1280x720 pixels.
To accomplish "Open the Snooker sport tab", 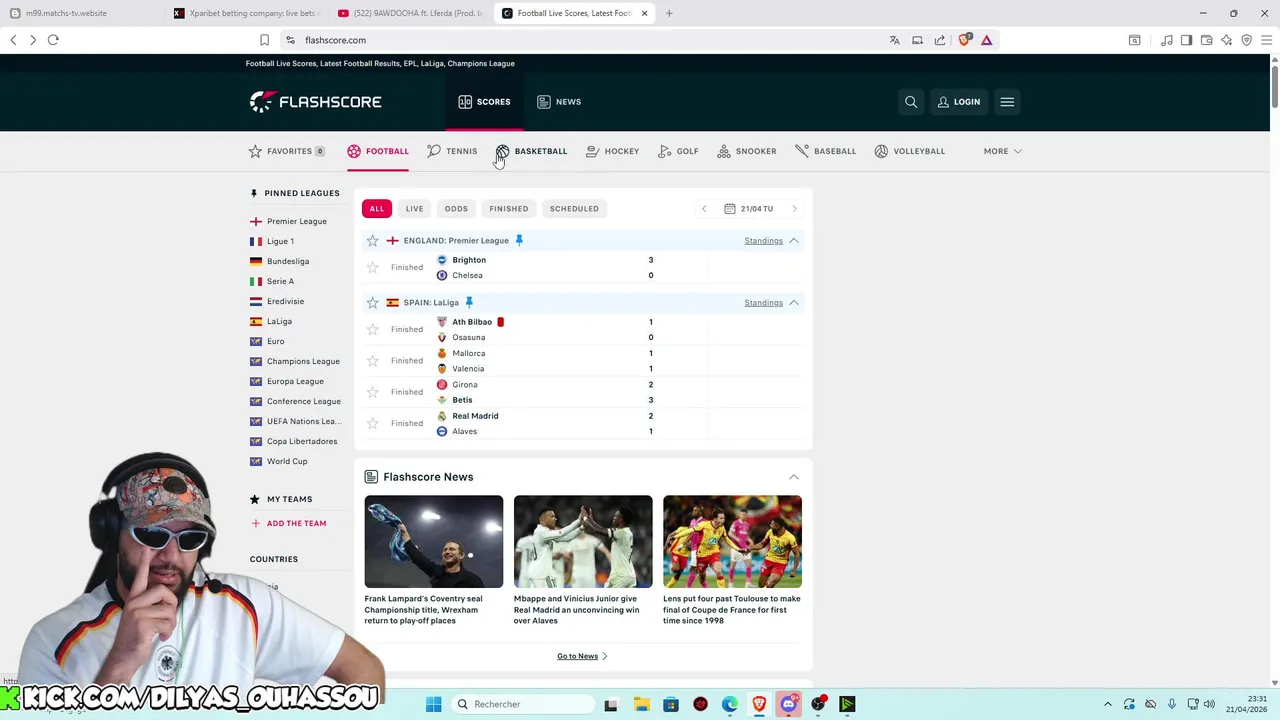I will [746, 151].
